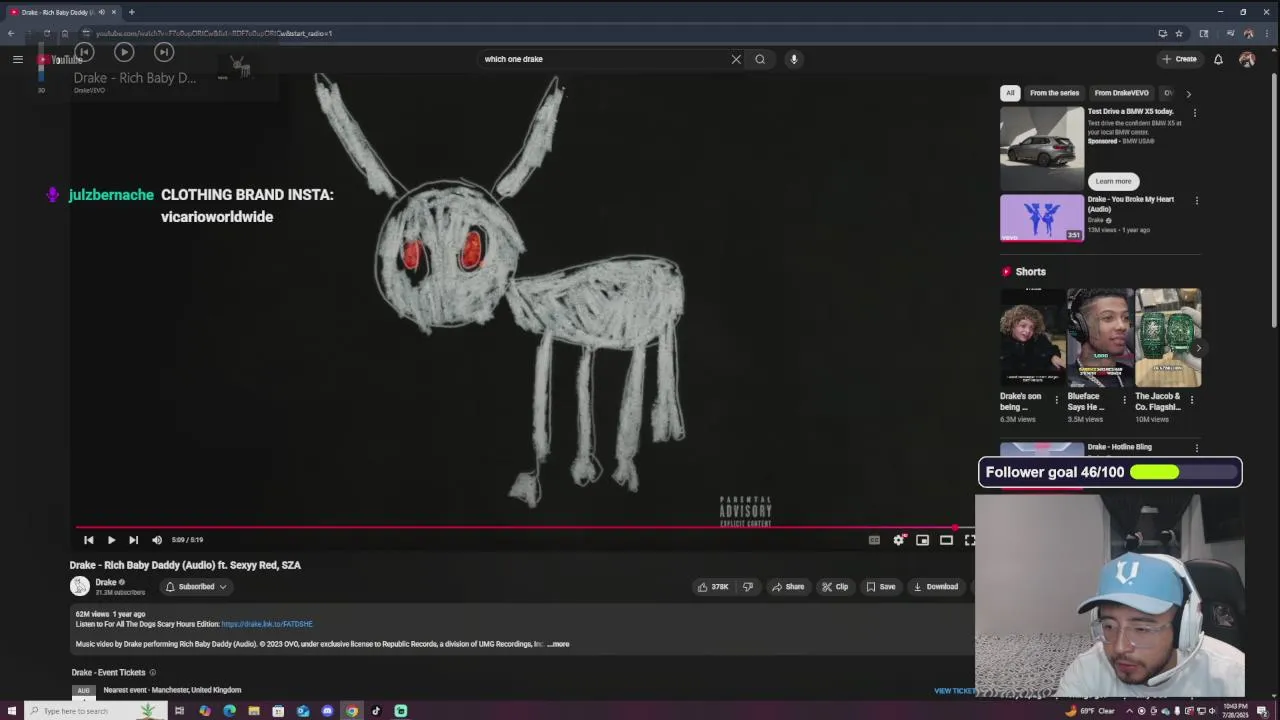This screenshot has height=720, width=1280.
Task: Open Drake's channel avatar
Action: coord(80,587)
